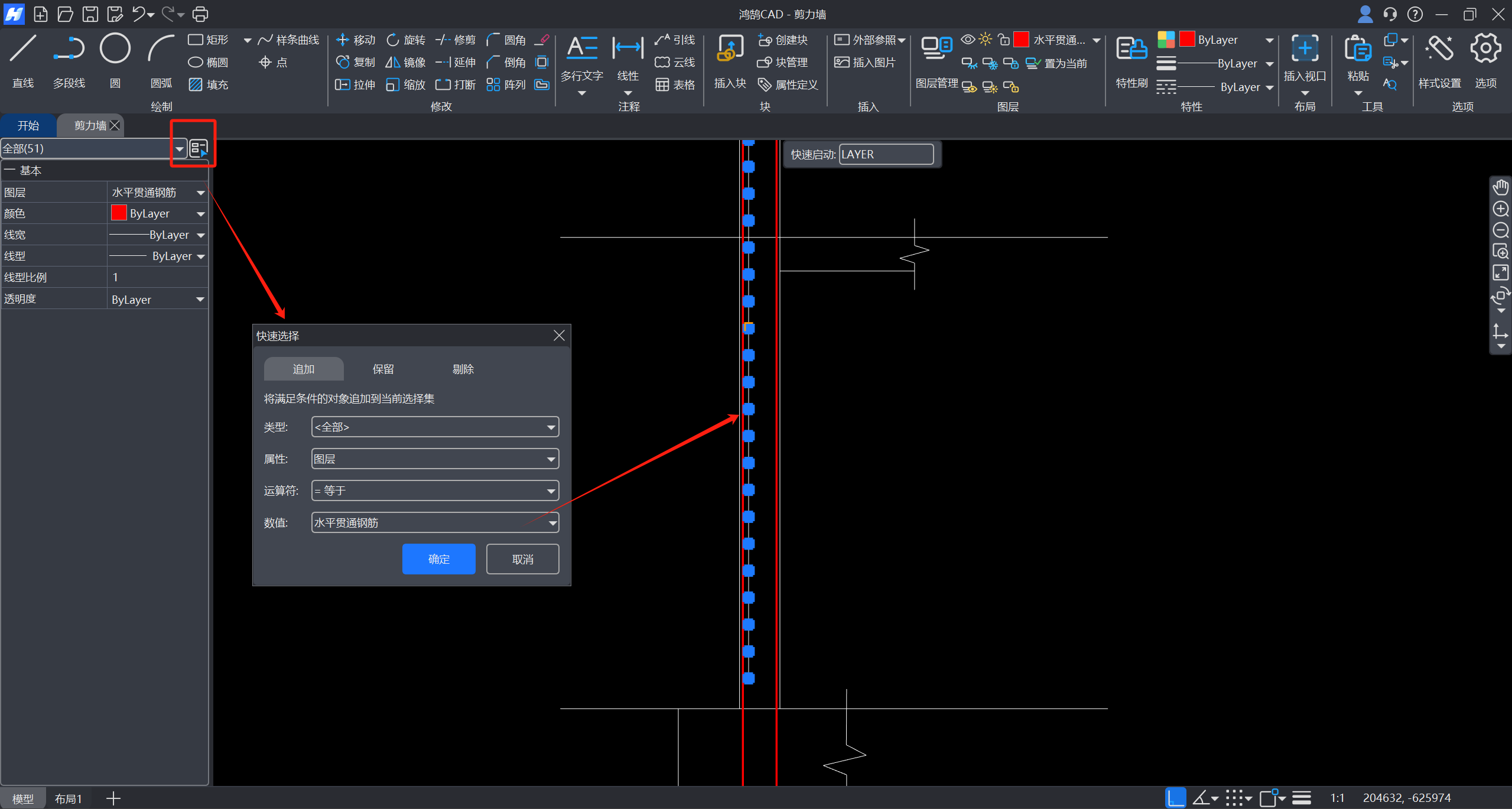Image resolution: width=1512 pixels, height=809 pixels.
Task: Toggle layer visibility eye icon in ribbon
Action: tap(967, 40)
